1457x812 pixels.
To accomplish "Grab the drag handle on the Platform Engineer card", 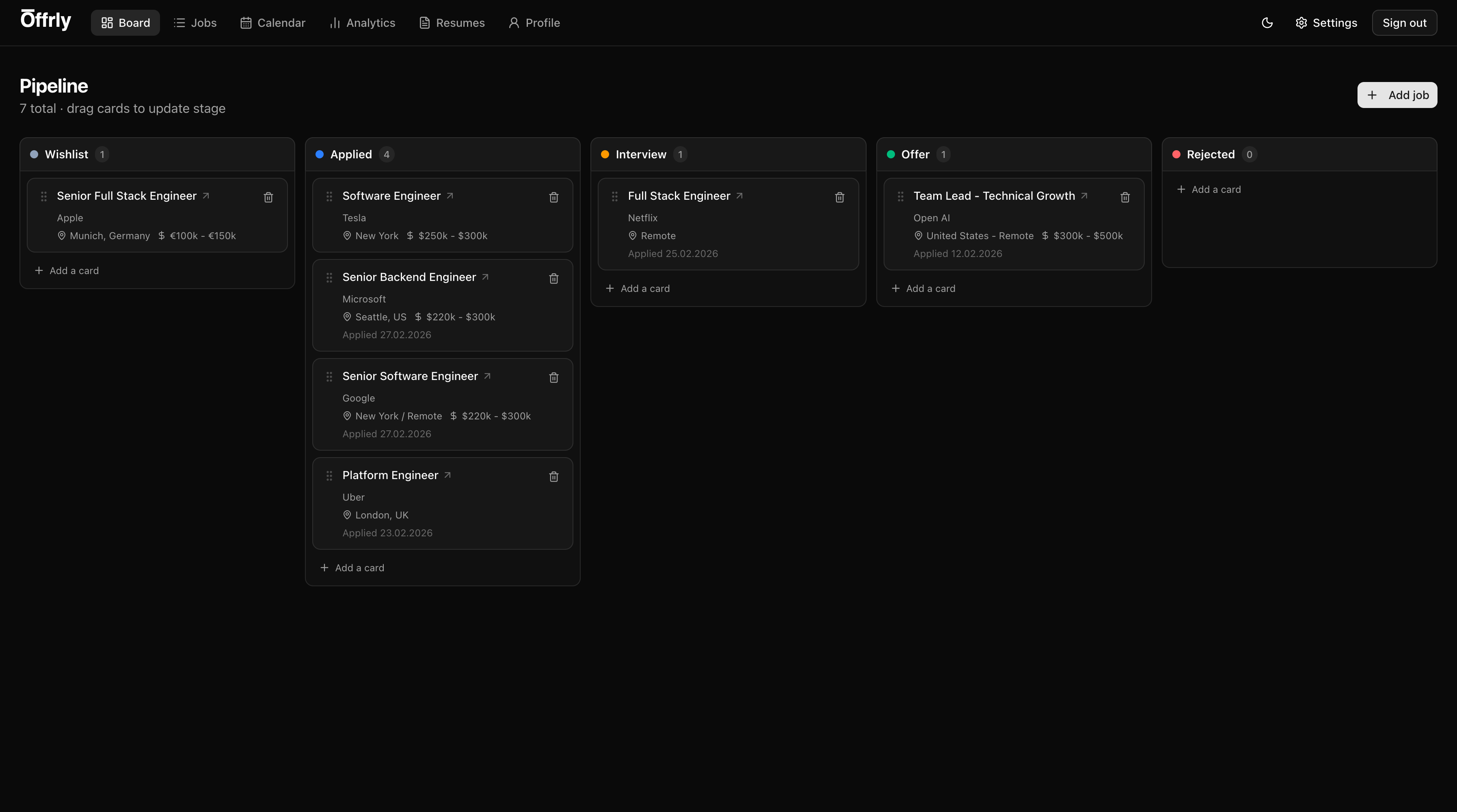I will [x=330, y=475].
